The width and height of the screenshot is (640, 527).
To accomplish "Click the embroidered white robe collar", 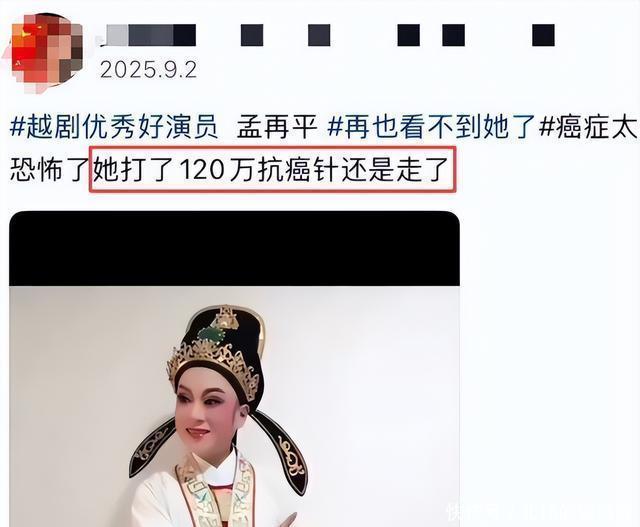I will [x=216, y=486].
